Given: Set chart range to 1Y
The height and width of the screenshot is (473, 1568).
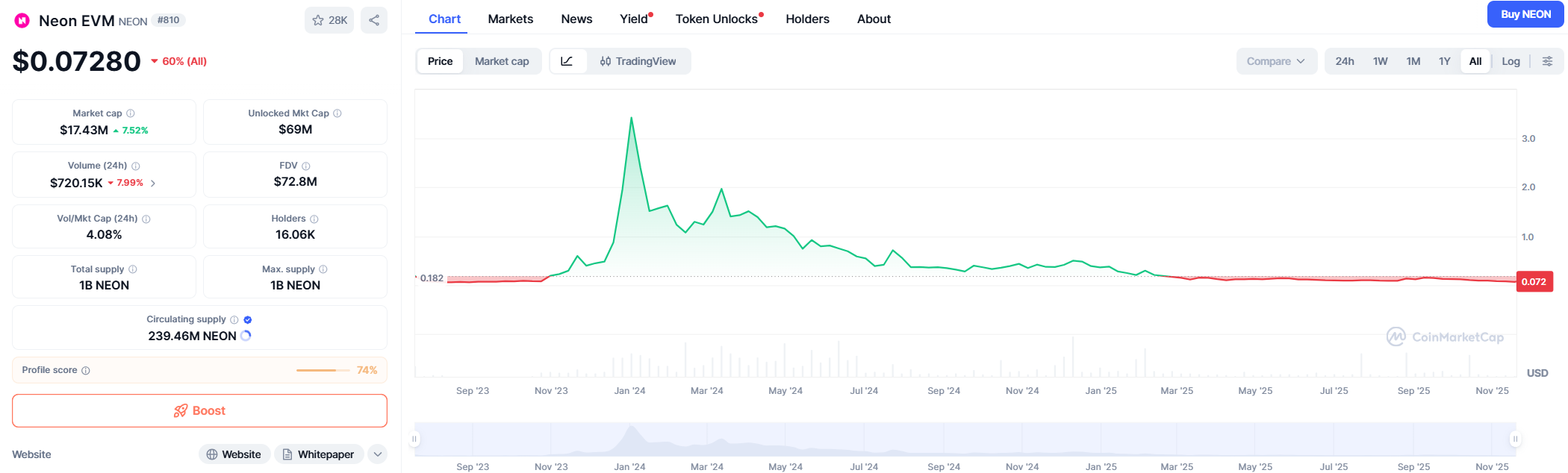Looking at the screenshot, I should click(x=1445, y=61).
